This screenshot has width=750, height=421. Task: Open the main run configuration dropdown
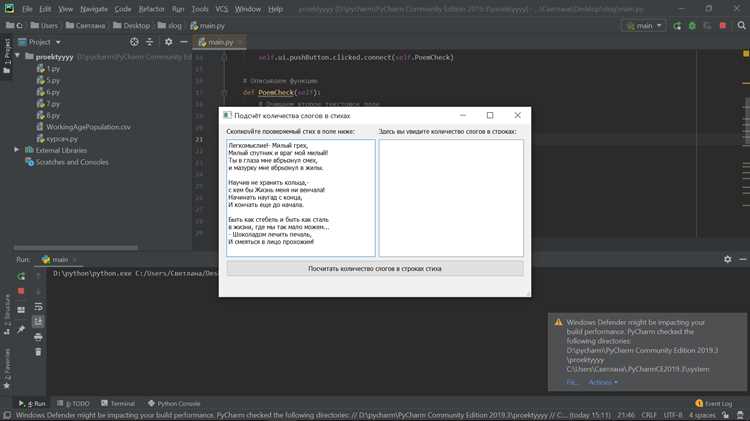point(644,26)
